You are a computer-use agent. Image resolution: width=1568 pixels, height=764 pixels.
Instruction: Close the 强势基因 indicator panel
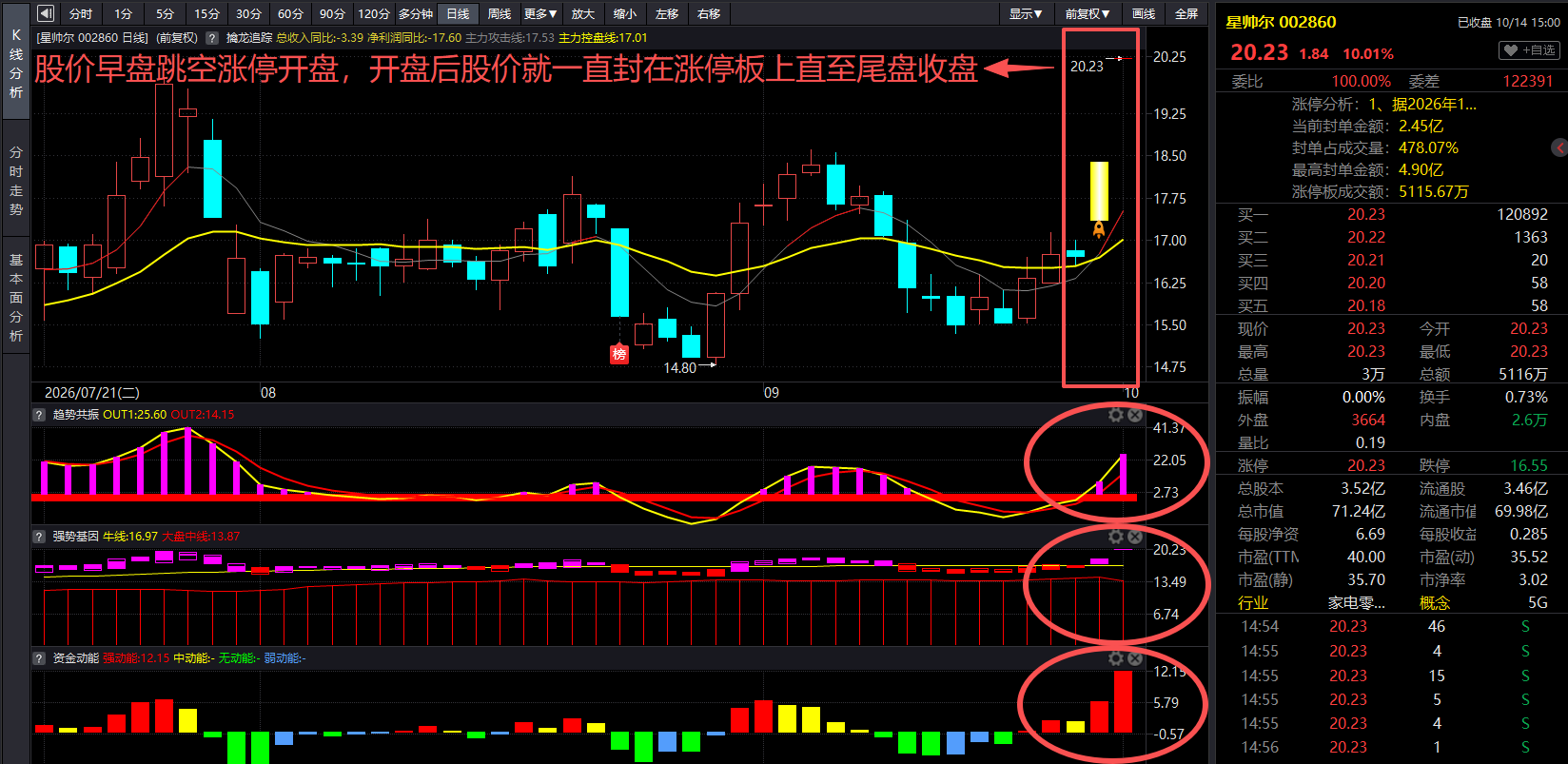(1135, 537)
